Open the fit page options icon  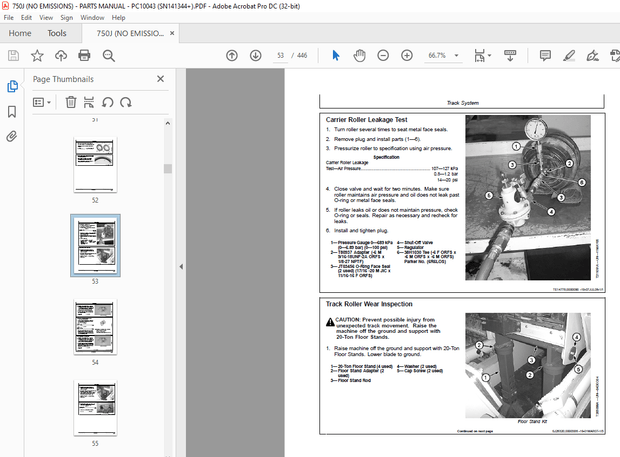[x=482, y=56]
